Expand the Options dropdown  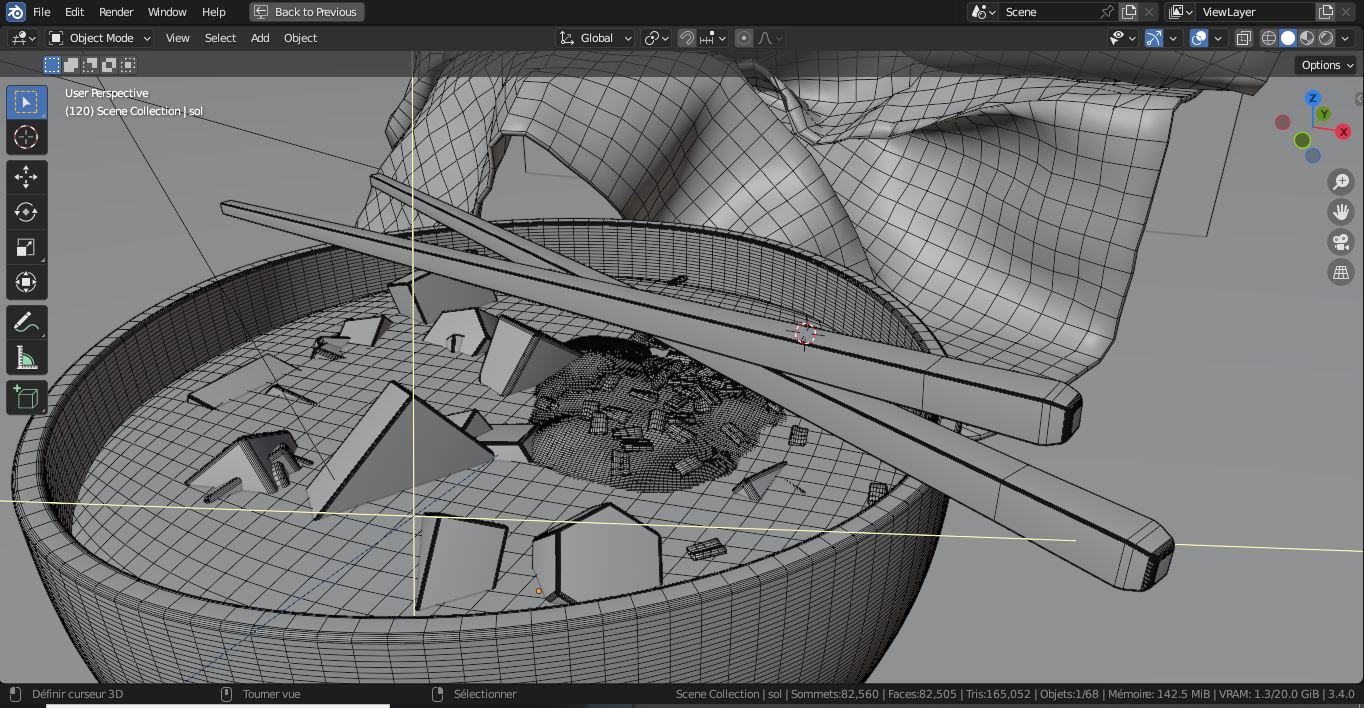(x=1326, y=65)
